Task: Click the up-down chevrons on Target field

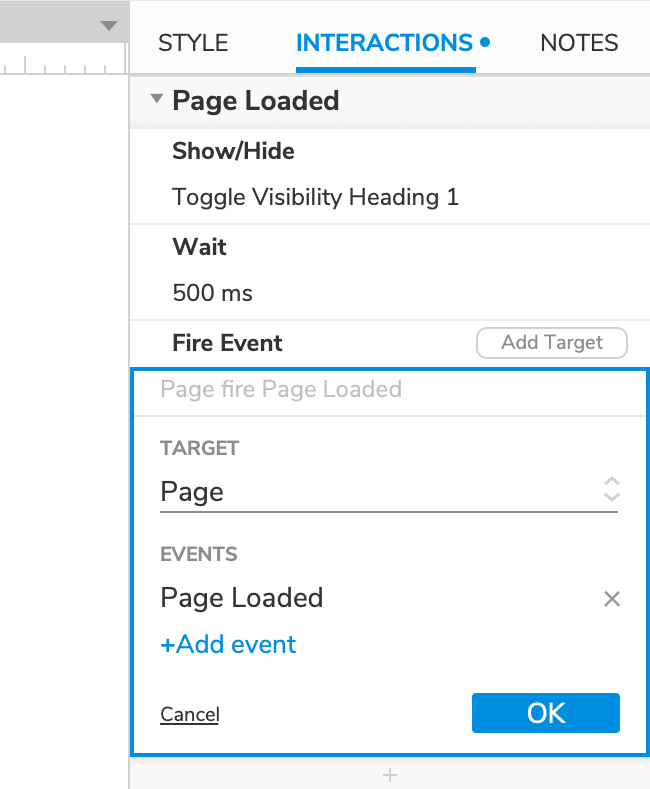Action: (x=611, y=489)
